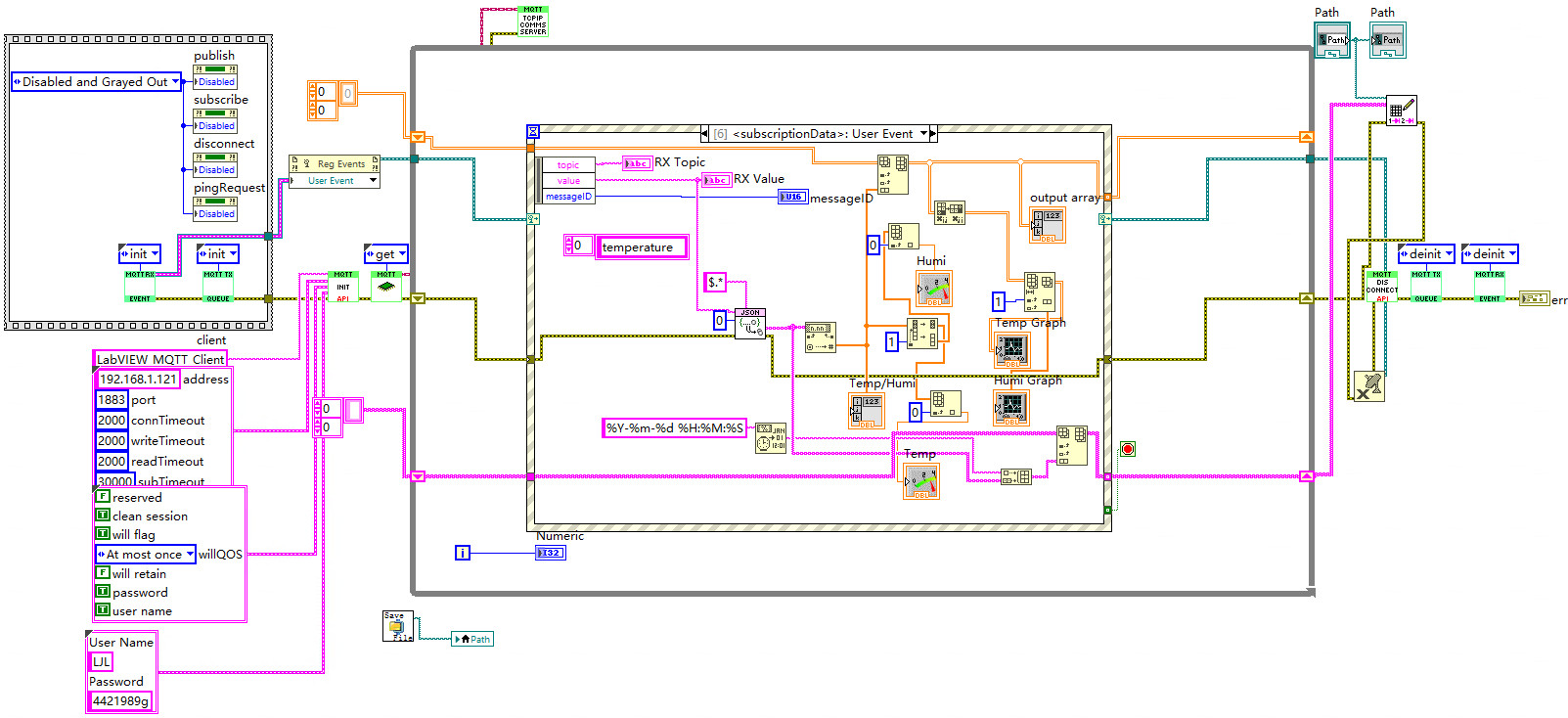Click the while loop iteration terminal i
The width and height of the screenshot is (1568, 718).
463,553
